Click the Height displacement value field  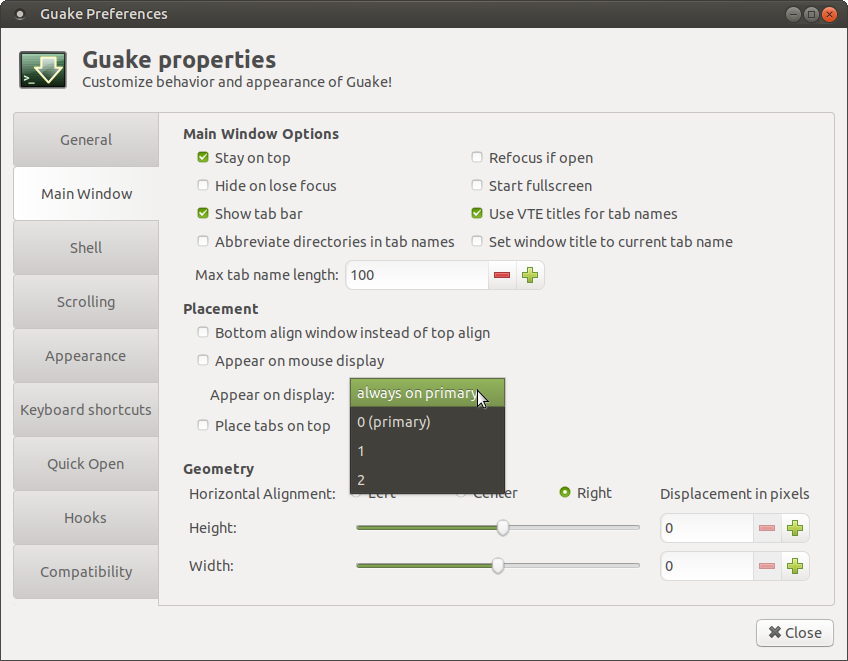tap(707, 528)
